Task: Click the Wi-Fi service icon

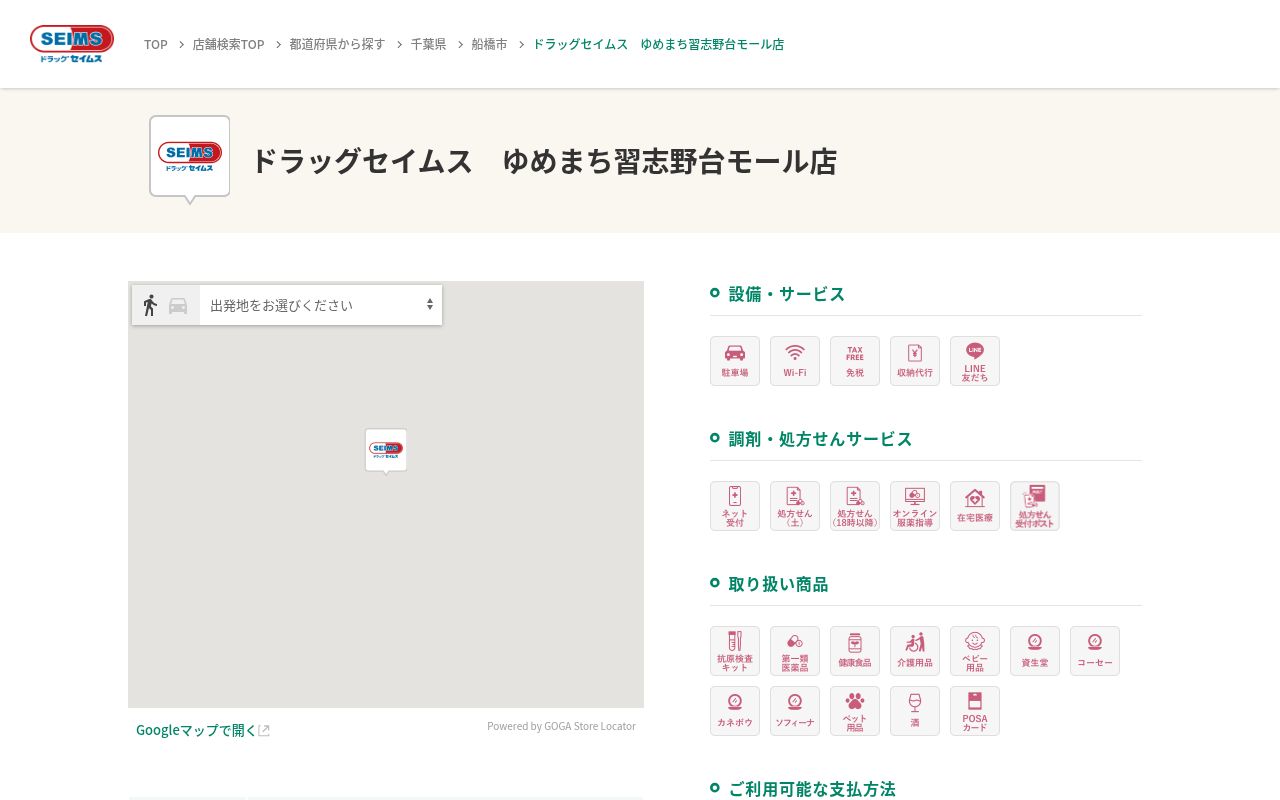Action: (x=795, y=361)
